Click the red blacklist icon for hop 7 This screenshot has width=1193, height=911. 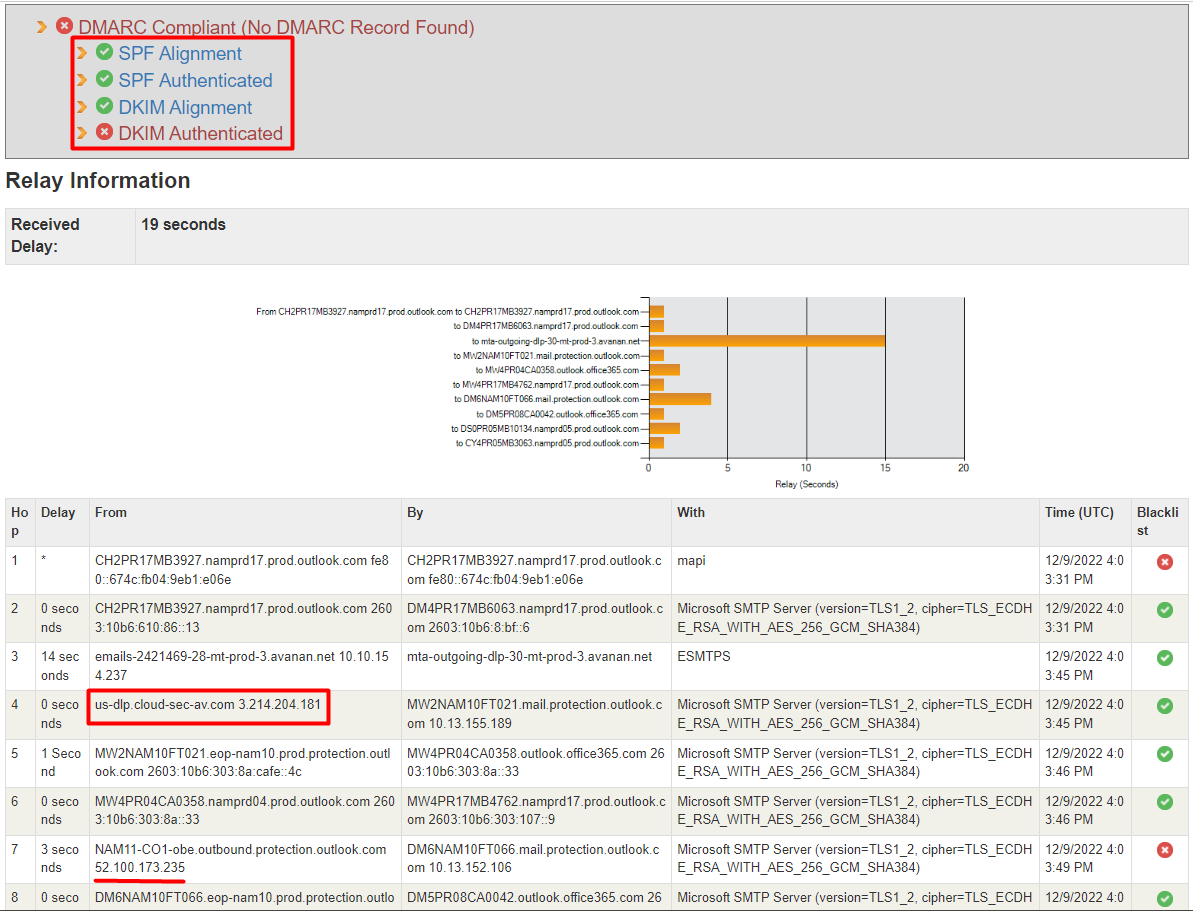[x=1164, y=850]
